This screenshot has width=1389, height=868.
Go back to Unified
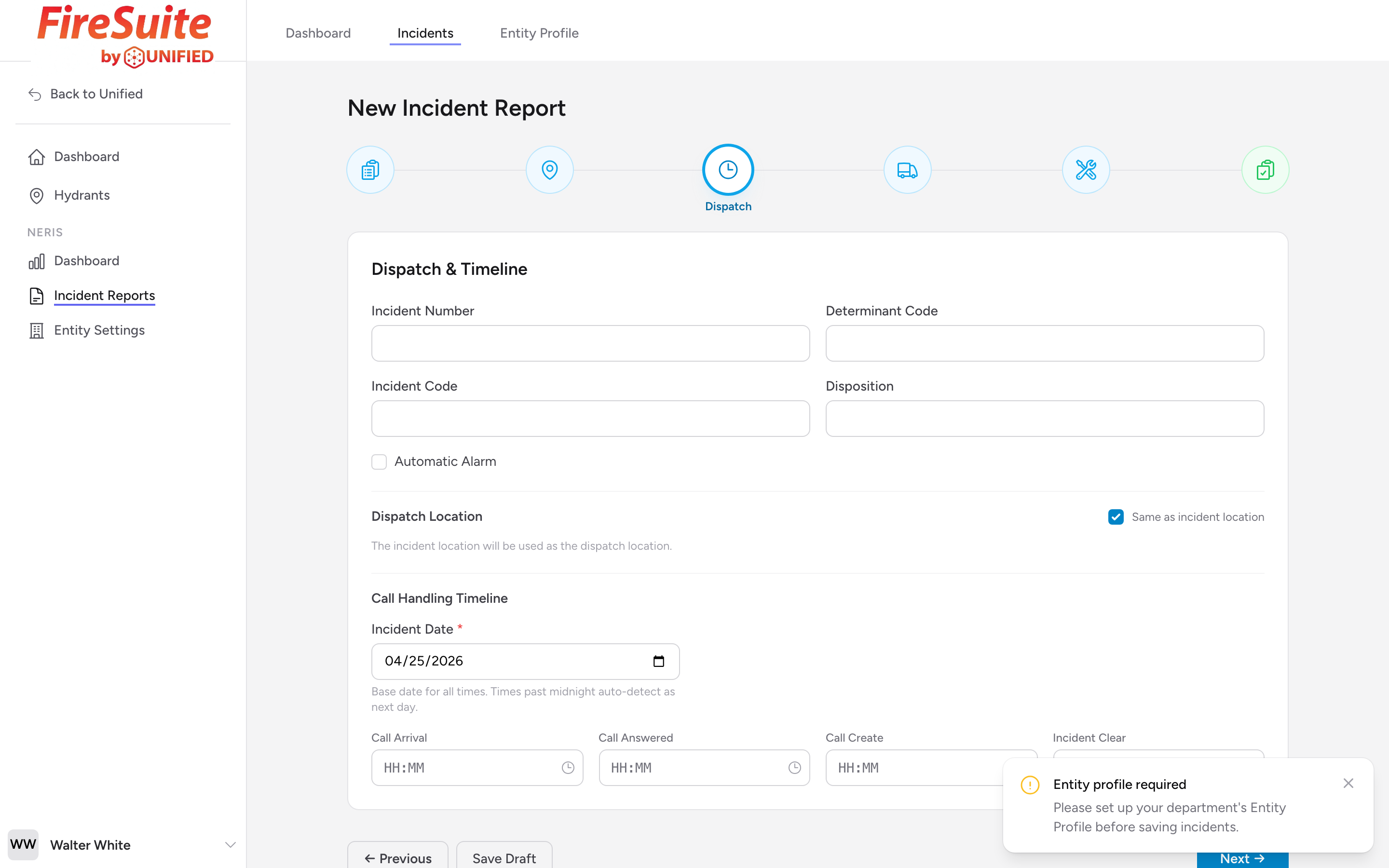tap(86, 94)
